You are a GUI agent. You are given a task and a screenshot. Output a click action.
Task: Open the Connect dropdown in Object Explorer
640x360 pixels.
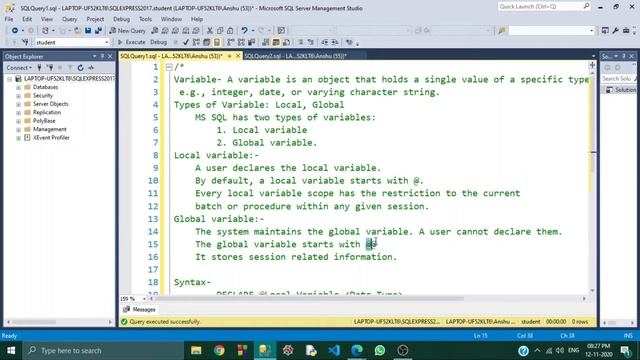[x=18, y=68]
